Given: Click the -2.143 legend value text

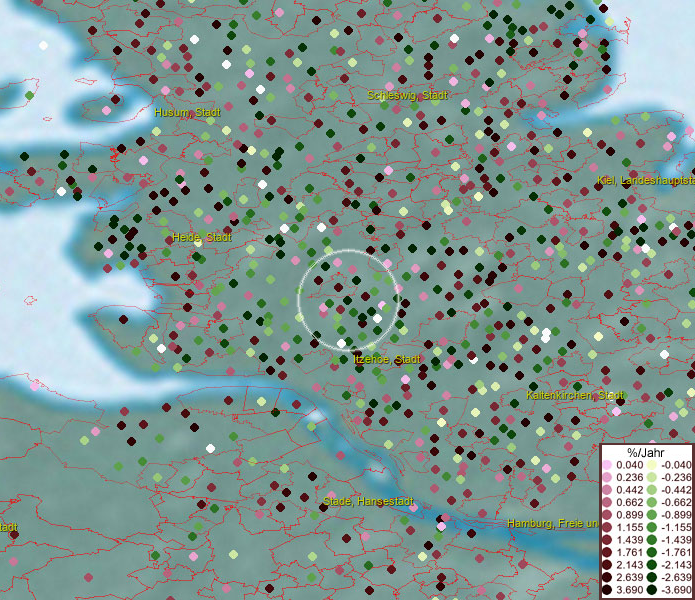Looking at the screenshot, I should 676,565.
